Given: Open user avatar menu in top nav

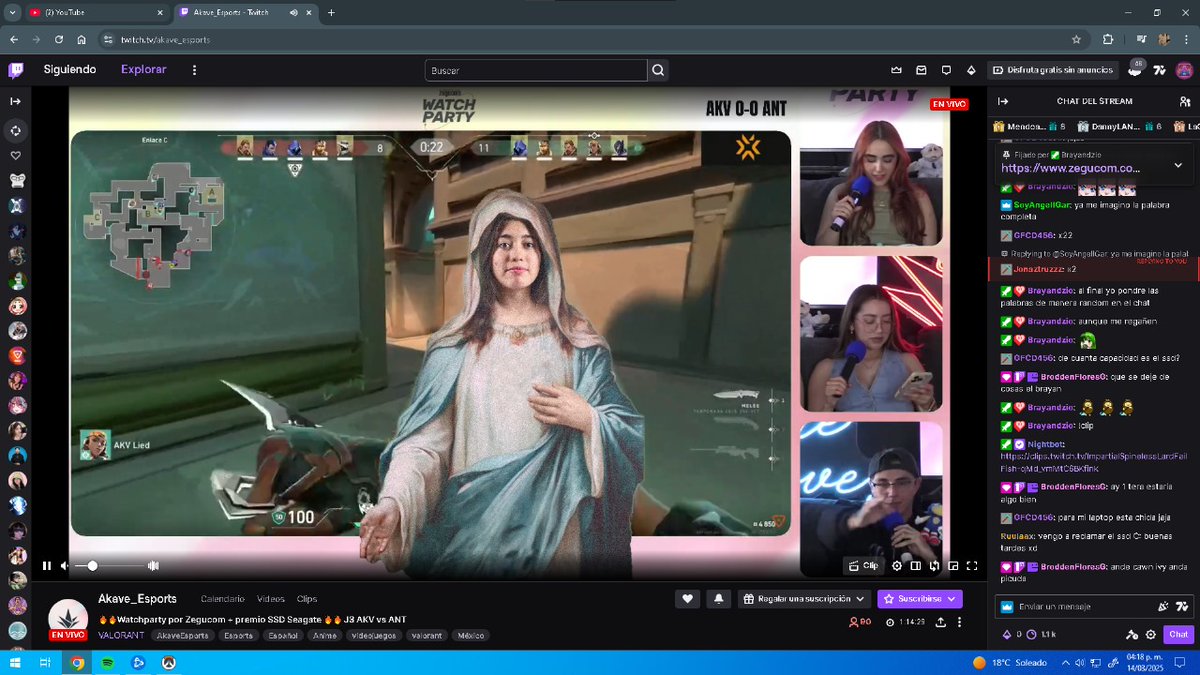Looking at the screenshot, I should tap(1185, 70).
